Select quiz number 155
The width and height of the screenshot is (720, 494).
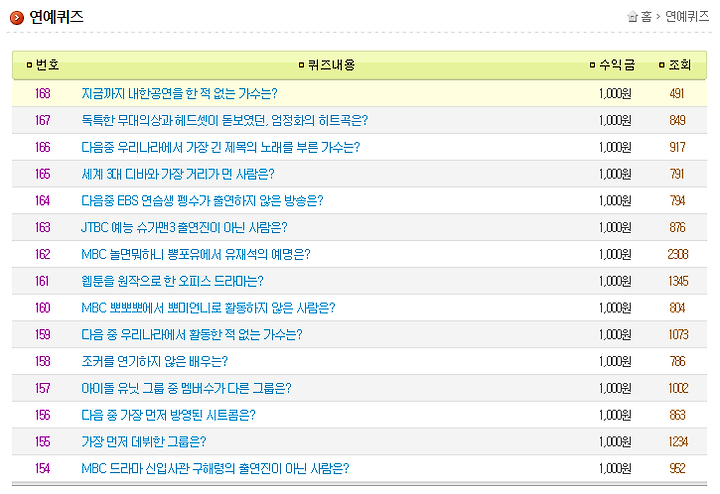[x=43, y=442]
